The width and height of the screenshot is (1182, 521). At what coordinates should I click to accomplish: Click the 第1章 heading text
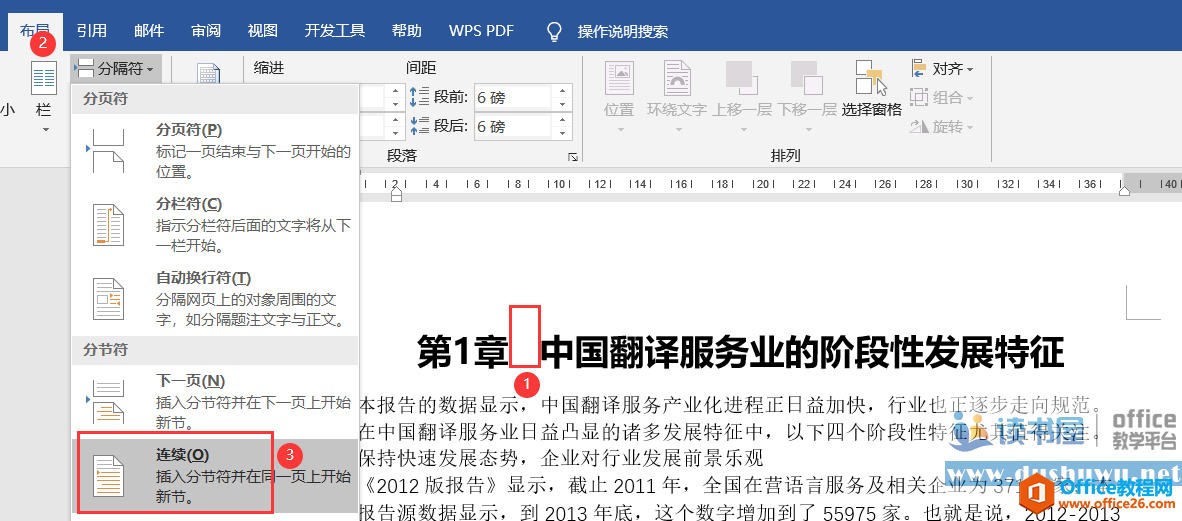[x=463, y=351]
